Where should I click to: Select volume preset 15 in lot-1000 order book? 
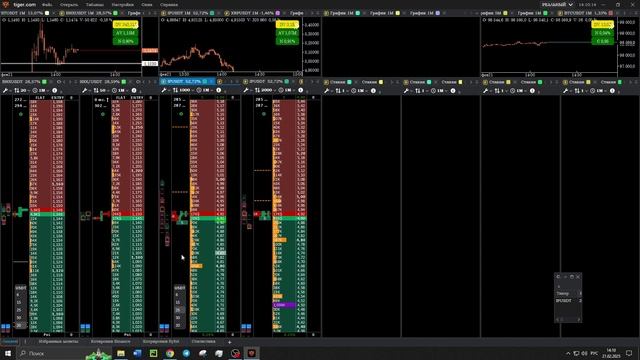click(x=178, y=302)
